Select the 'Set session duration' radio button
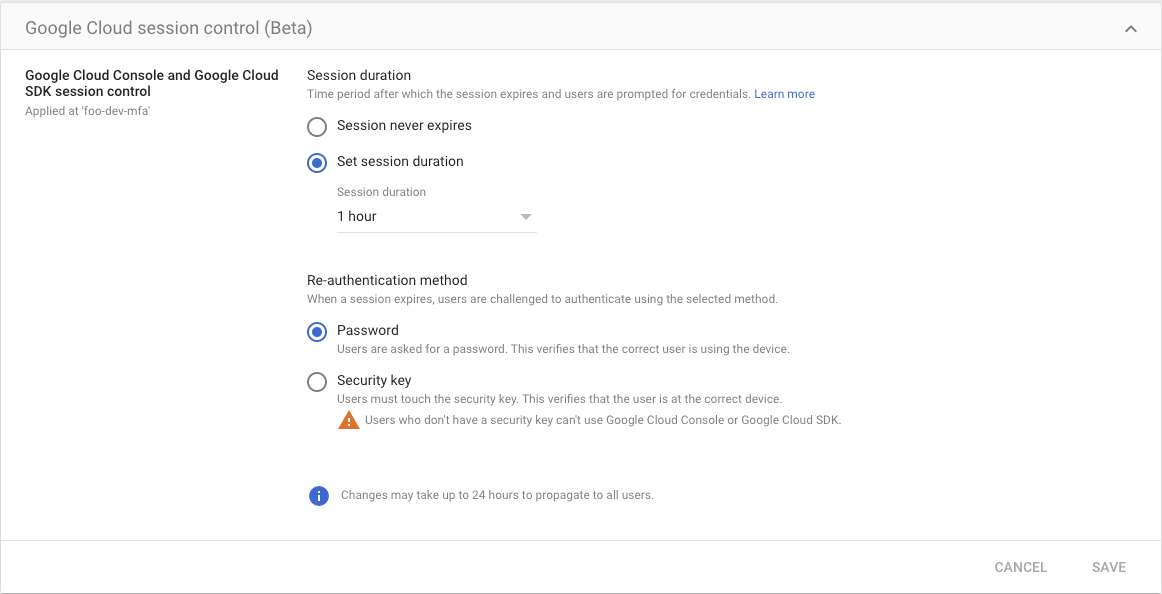The image size is (1162, 594). click(316, 162)
